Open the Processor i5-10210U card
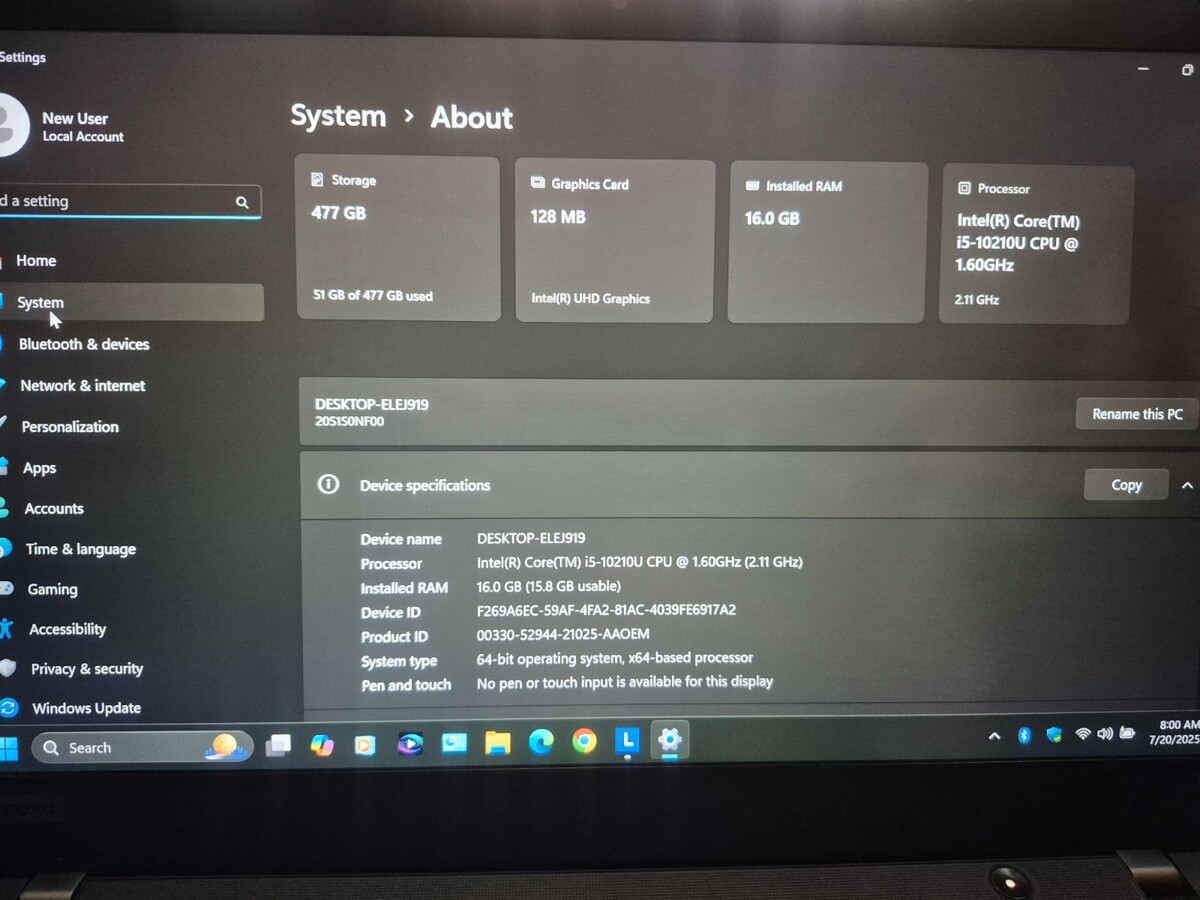 pyautogui.click(x=1036, y=245)
